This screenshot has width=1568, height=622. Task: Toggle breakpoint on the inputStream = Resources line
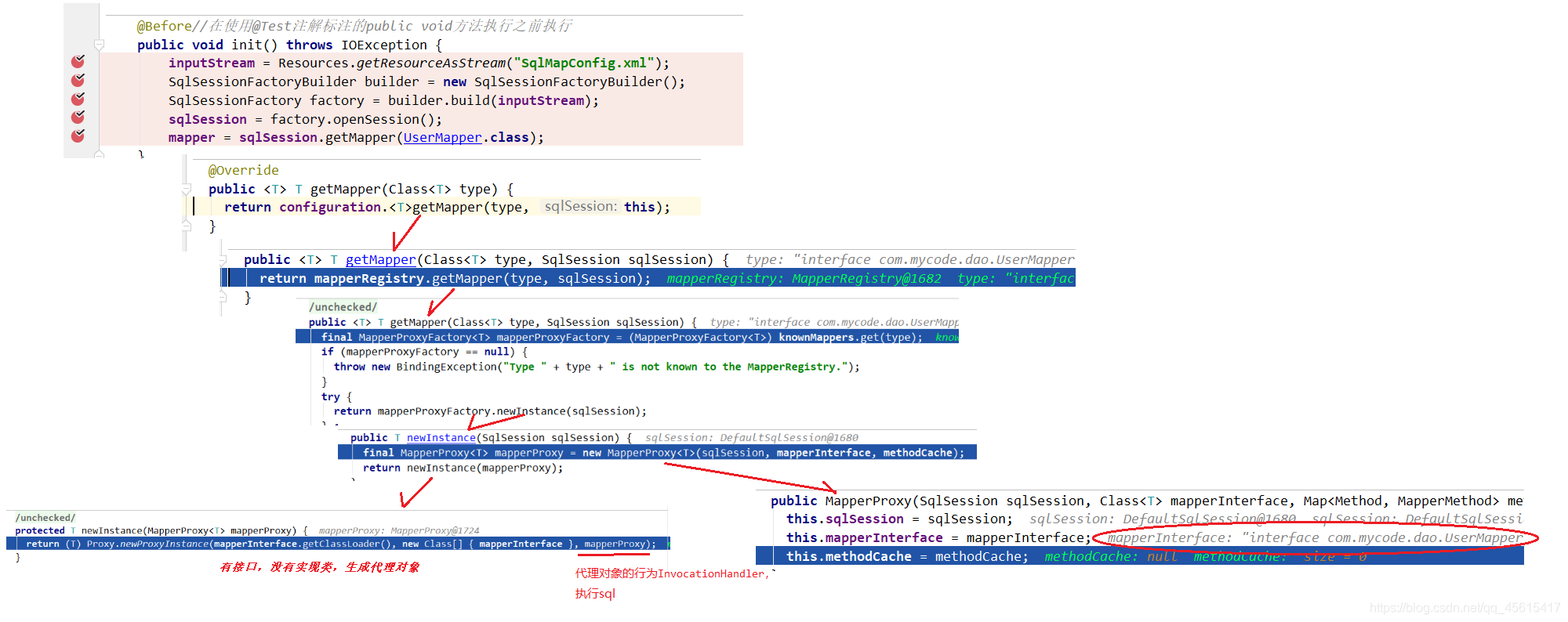click(78, 61)
